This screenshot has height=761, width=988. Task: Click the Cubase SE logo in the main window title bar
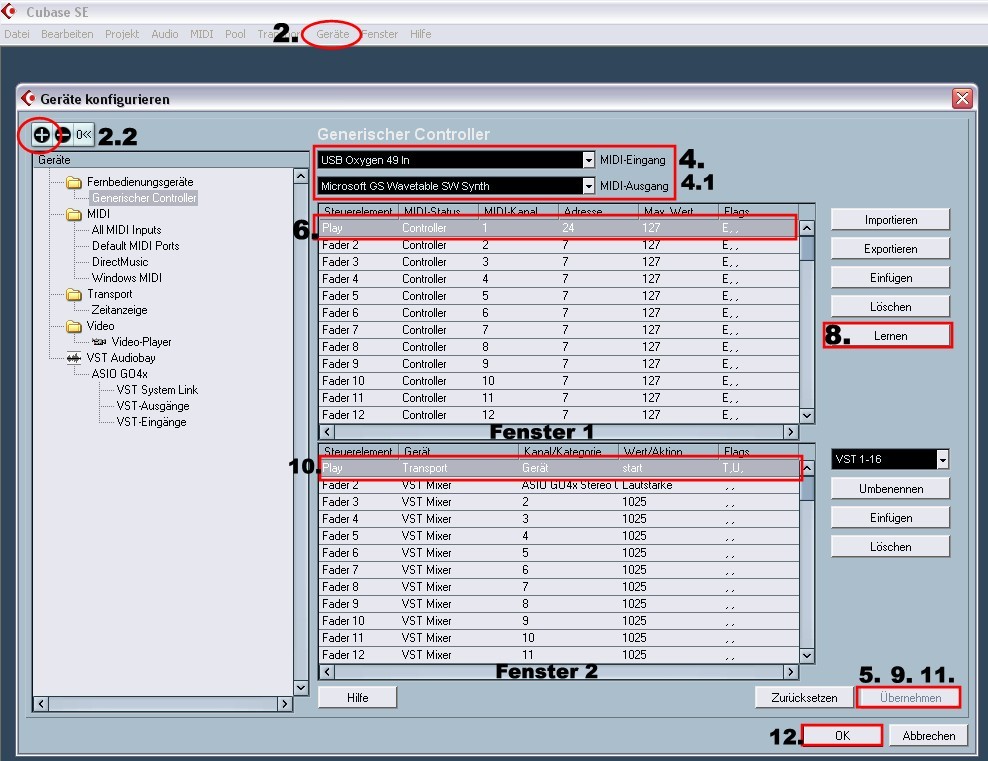pos(9,11)
